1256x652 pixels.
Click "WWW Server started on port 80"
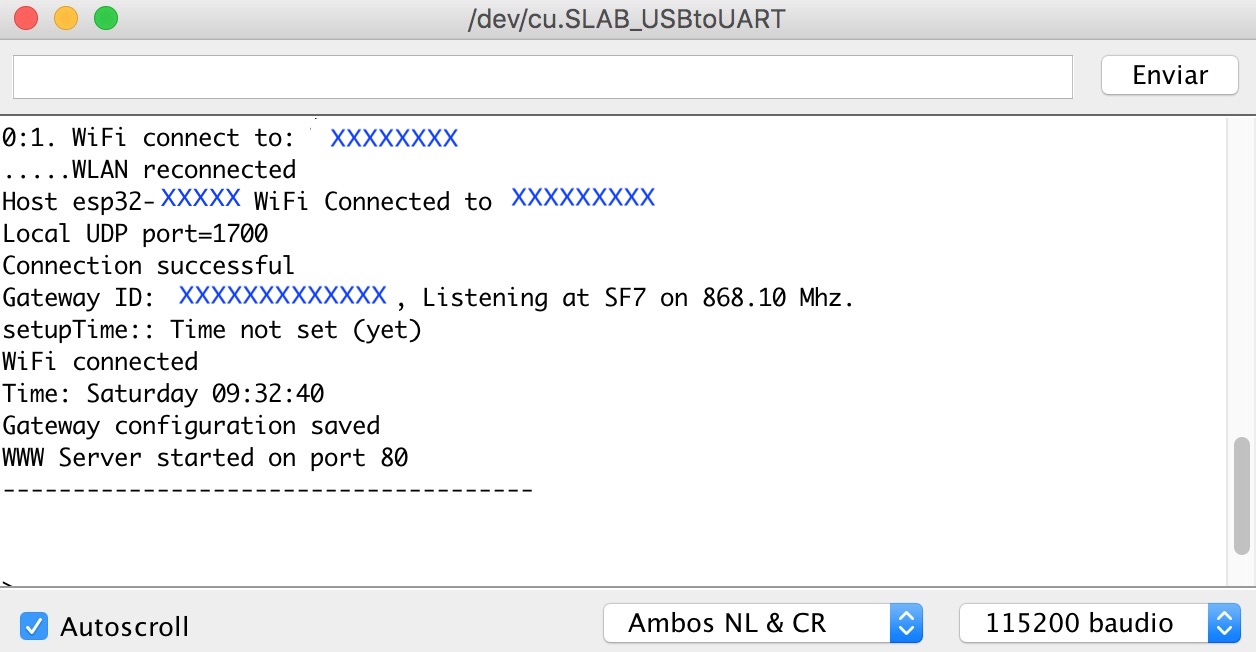(x=205, y=458)
